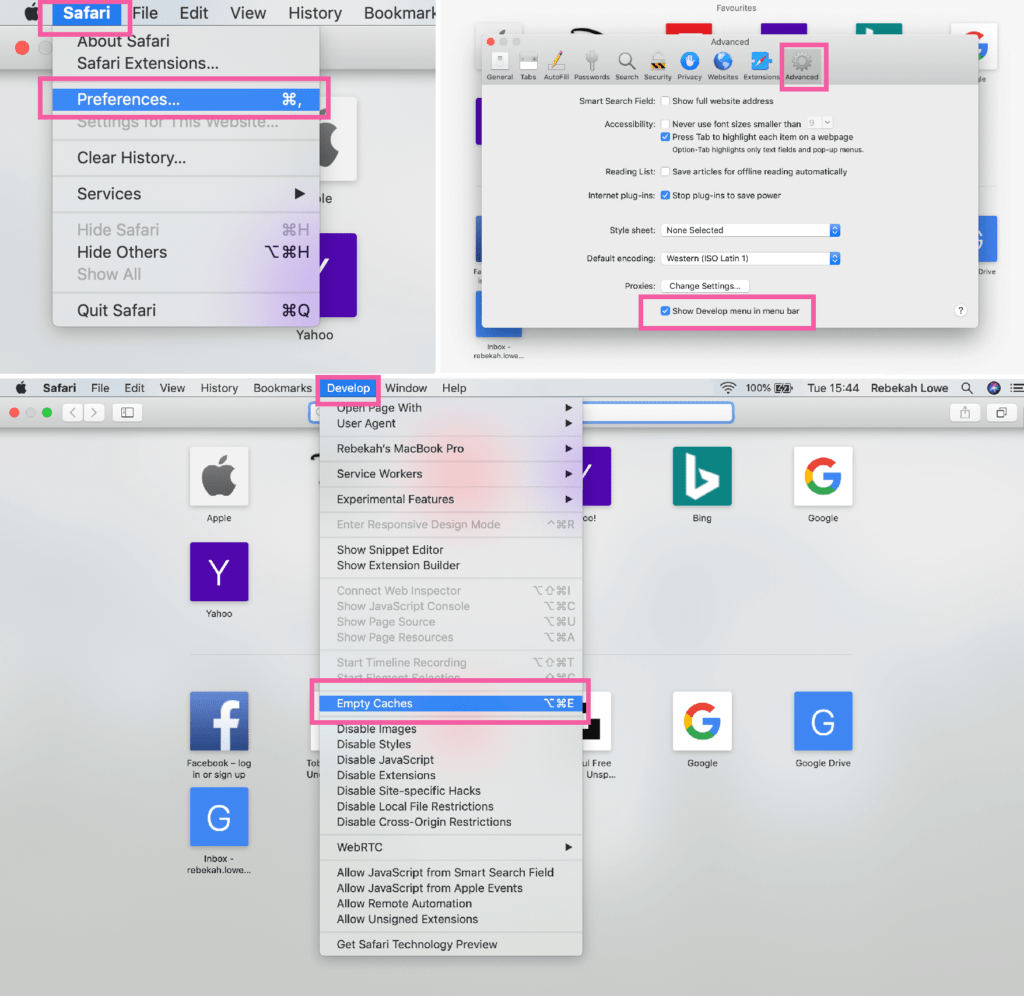This screenshot has height=996, width=1024.
Task: Show the tab overview button
Action: pyautogui.click(x=1000, y=412)
